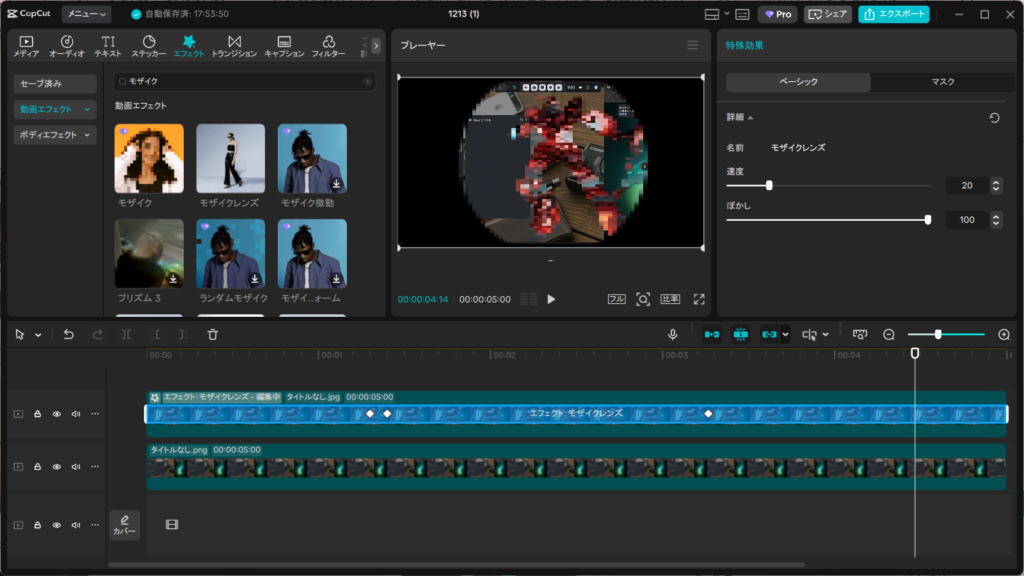This screenshot has width=1024, height=576.
Task: Expand the ボディエフェクト category
Action: pyautogui.click(x=55, y=135)
